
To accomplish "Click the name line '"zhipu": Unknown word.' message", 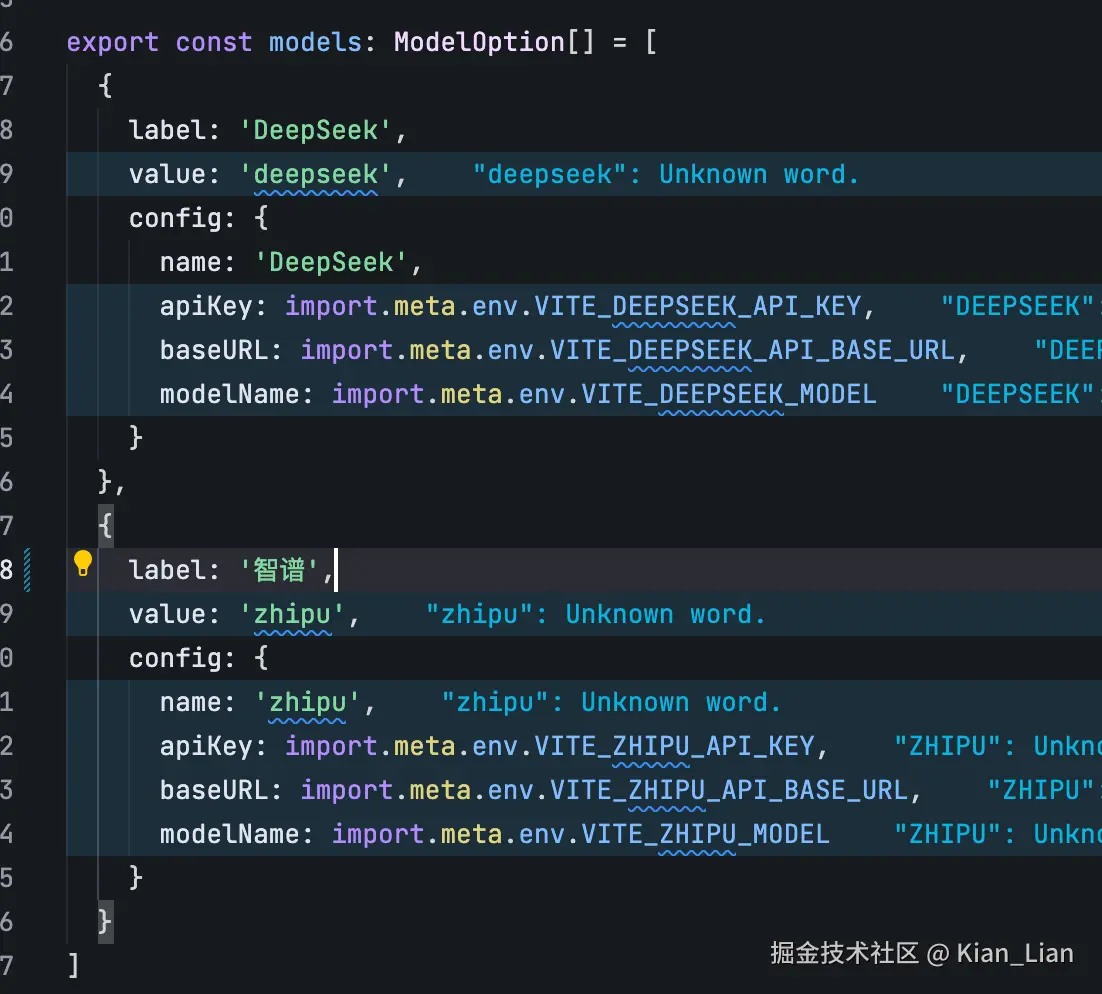I will tap(611, 702).
